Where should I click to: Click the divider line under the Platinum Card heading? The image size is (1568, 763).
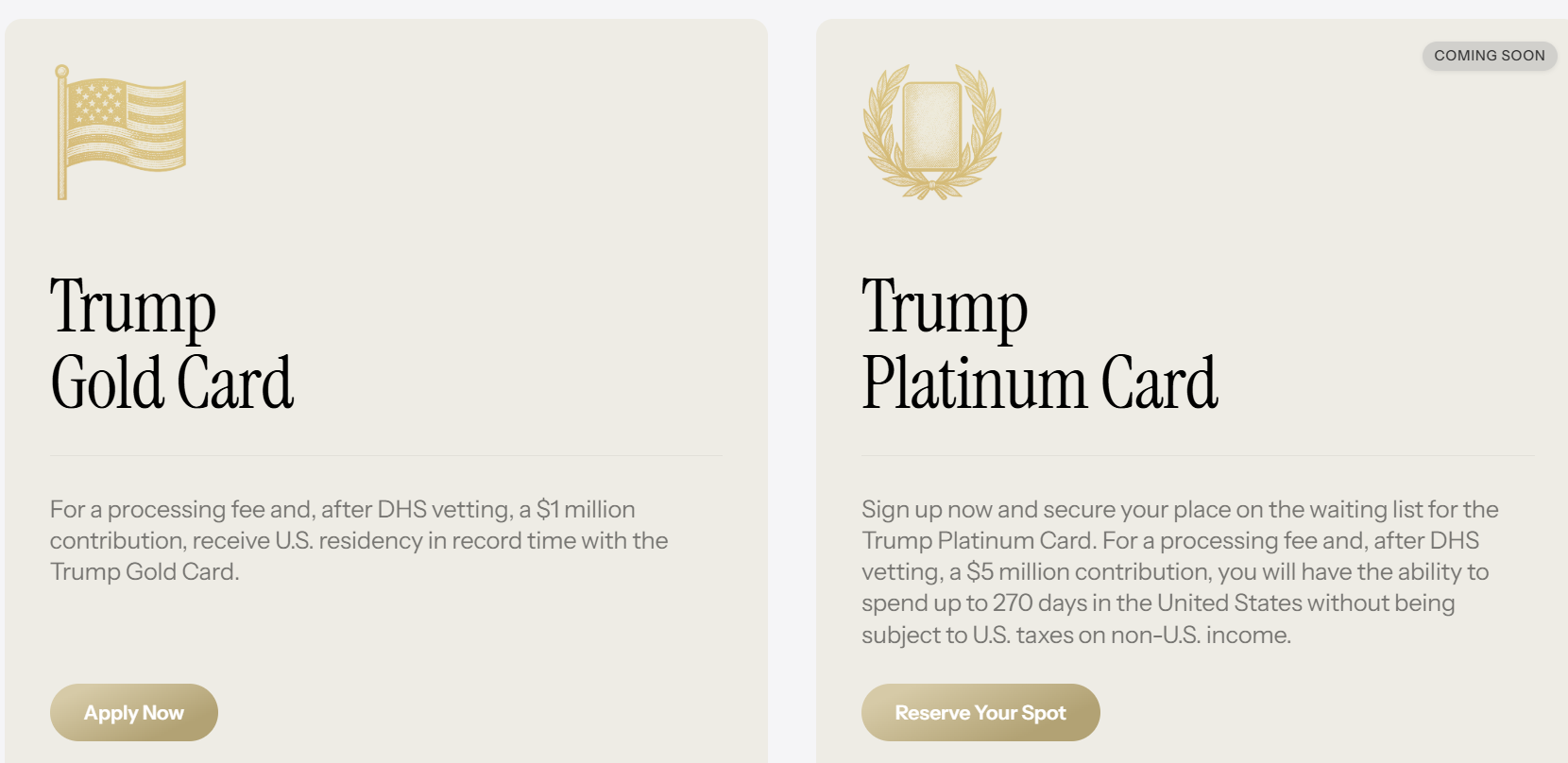tap(1196, 456)
